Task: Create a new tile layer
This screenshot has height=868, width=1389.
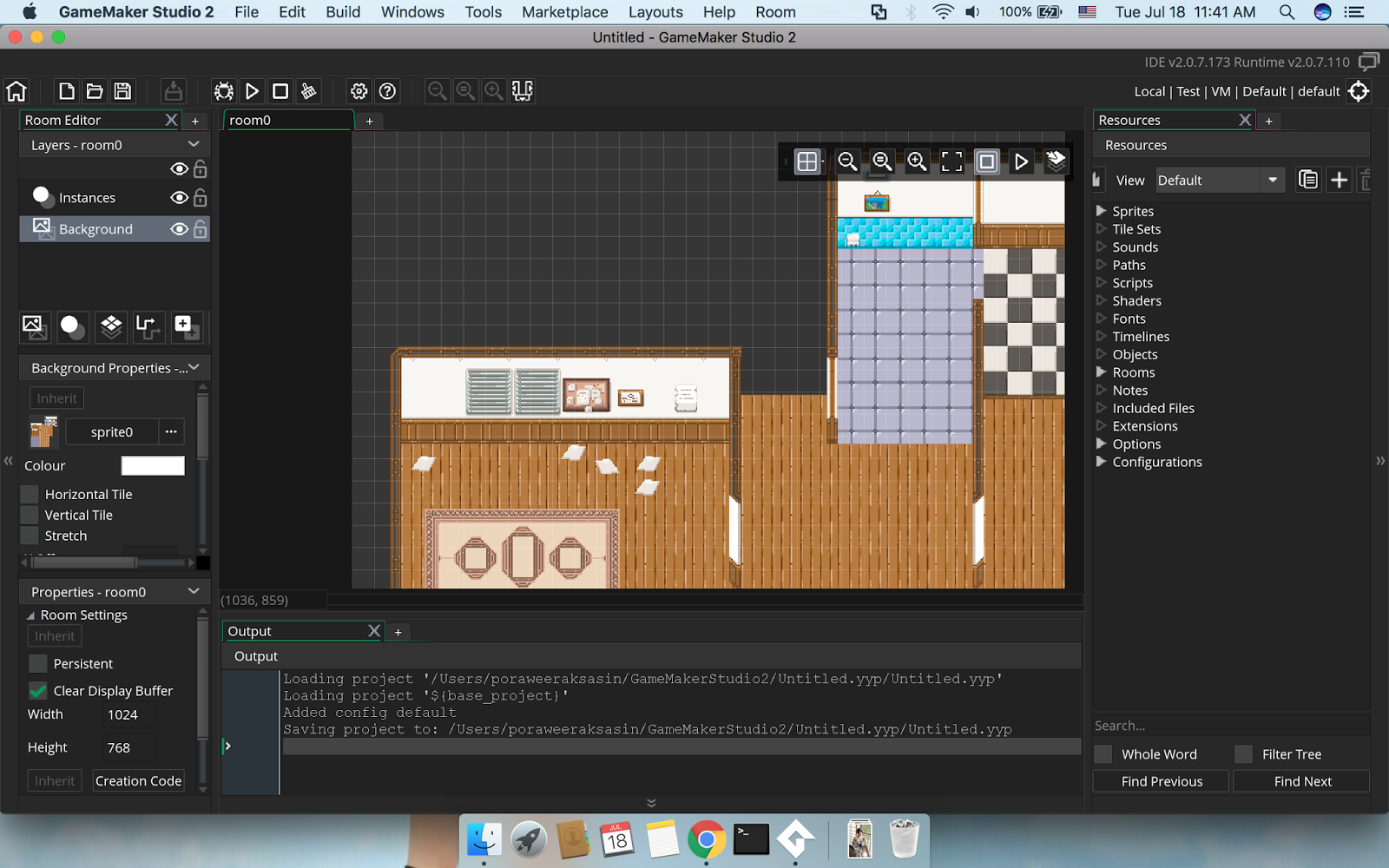Action: click(111, 327)
